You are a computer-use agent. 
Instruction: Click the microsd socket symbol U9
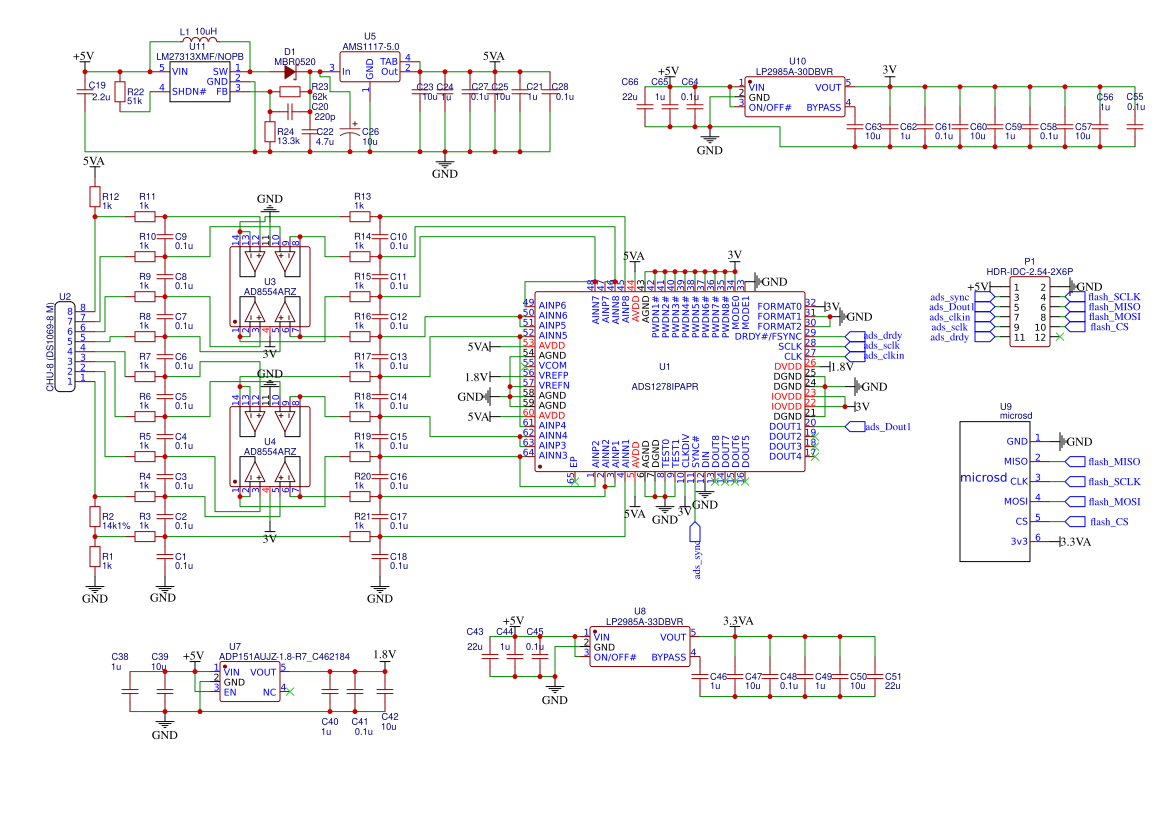tap(994, 490)
